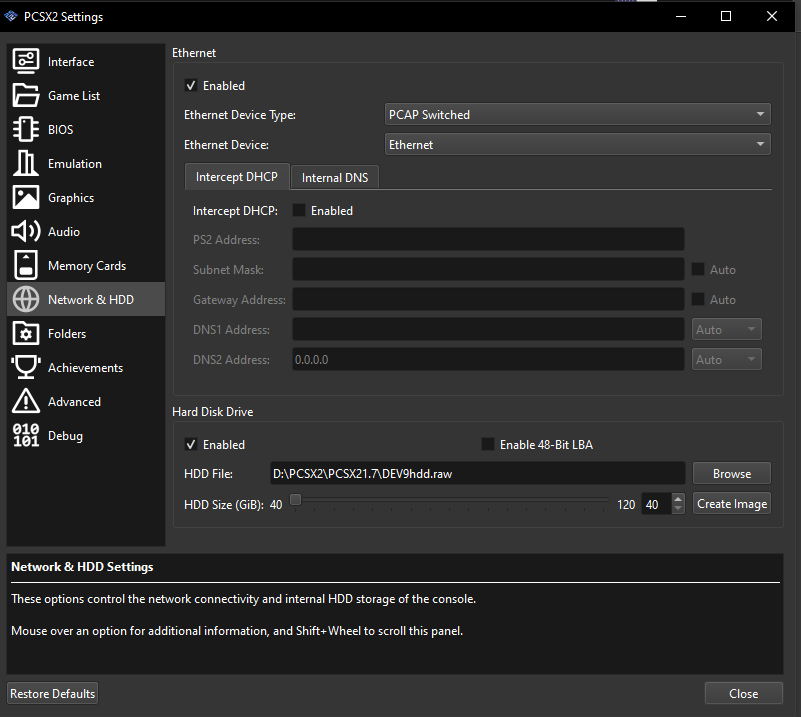The height and width of the screenshot is (717, 801).
Task: Open the Ethernet Device Type dropdown
Action: click(577, 114)
